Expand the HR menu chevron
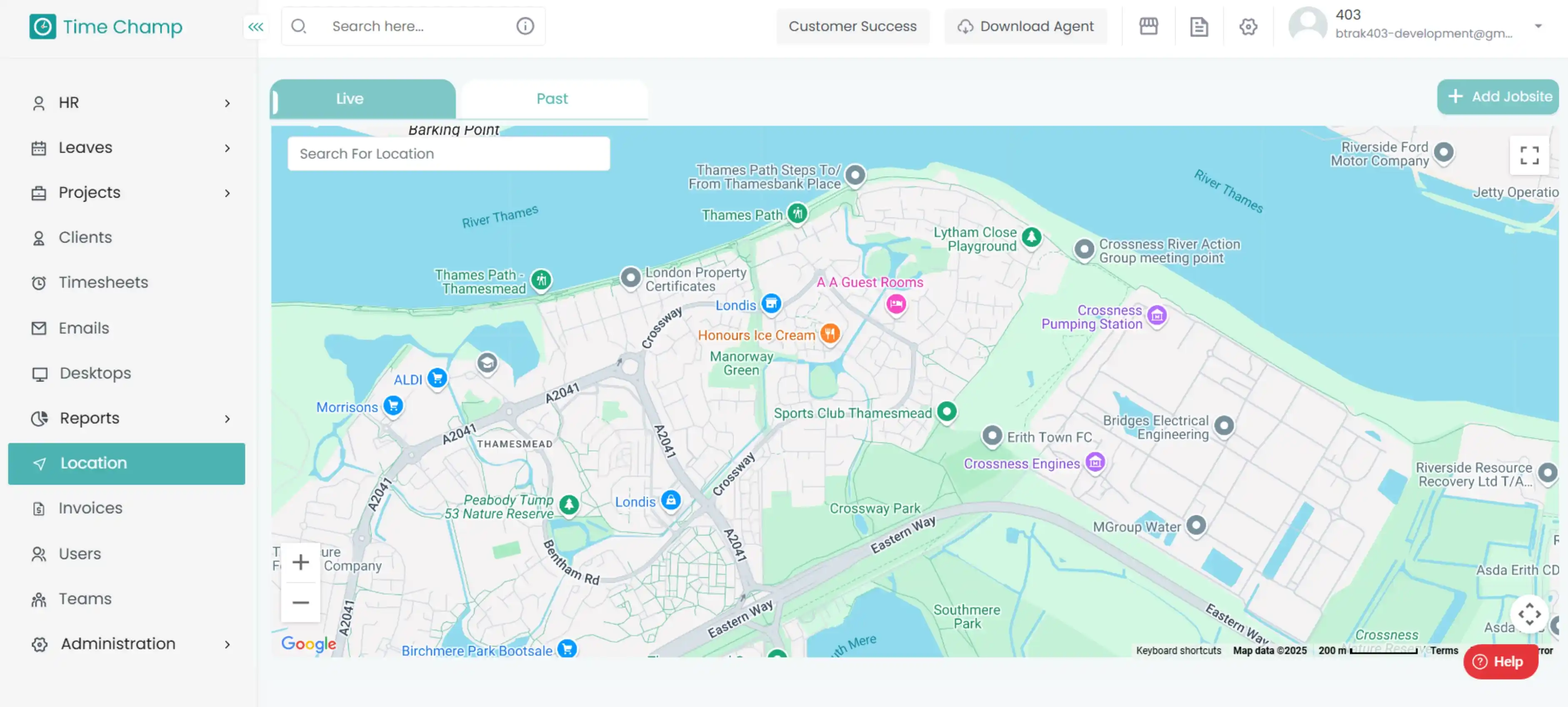The width and height of the screenshot is (1568, 707). coord(227,103)
